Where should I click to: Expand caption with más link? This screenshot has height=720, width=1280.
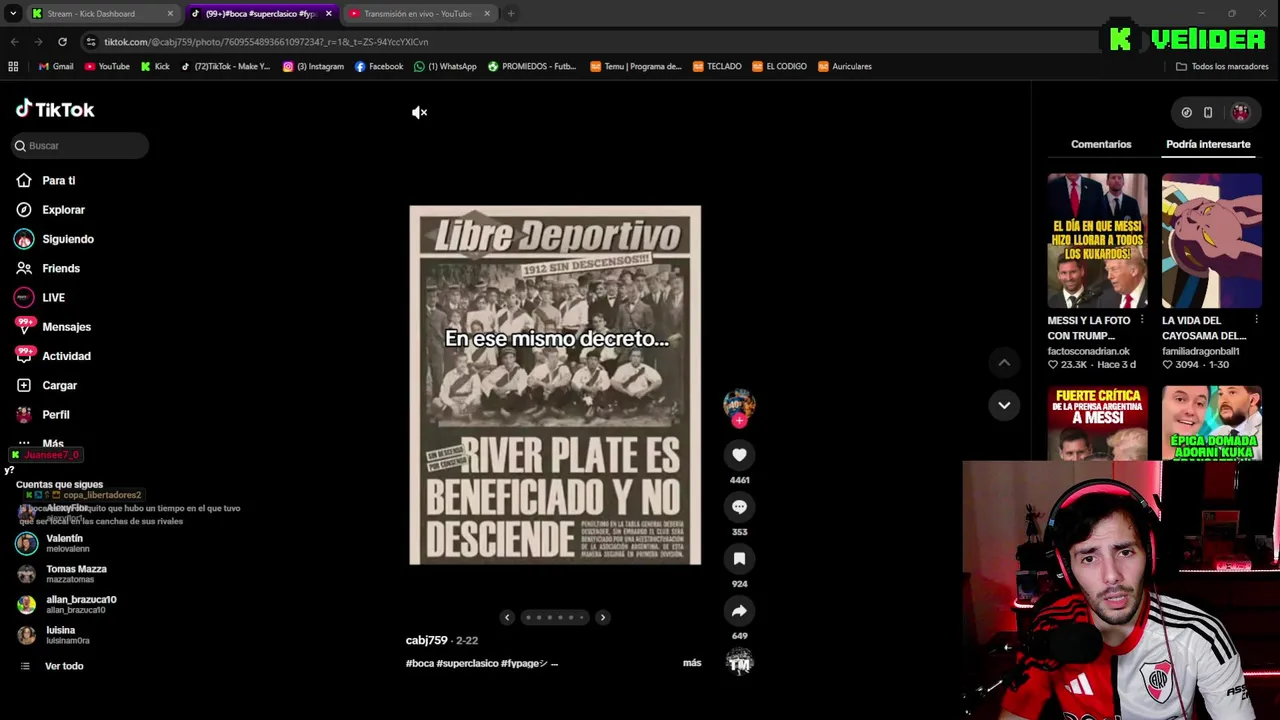692,663
